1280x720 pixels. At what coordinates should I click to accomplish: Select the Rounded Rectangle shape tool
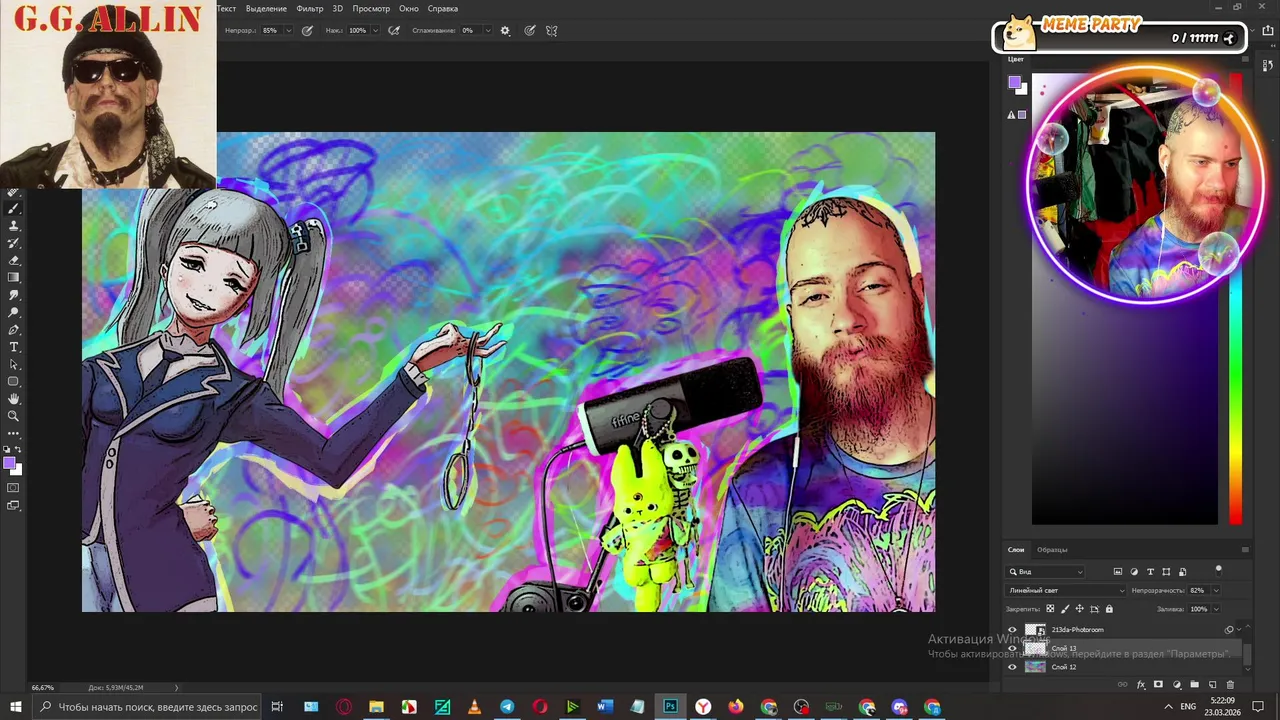coord(14,381)
